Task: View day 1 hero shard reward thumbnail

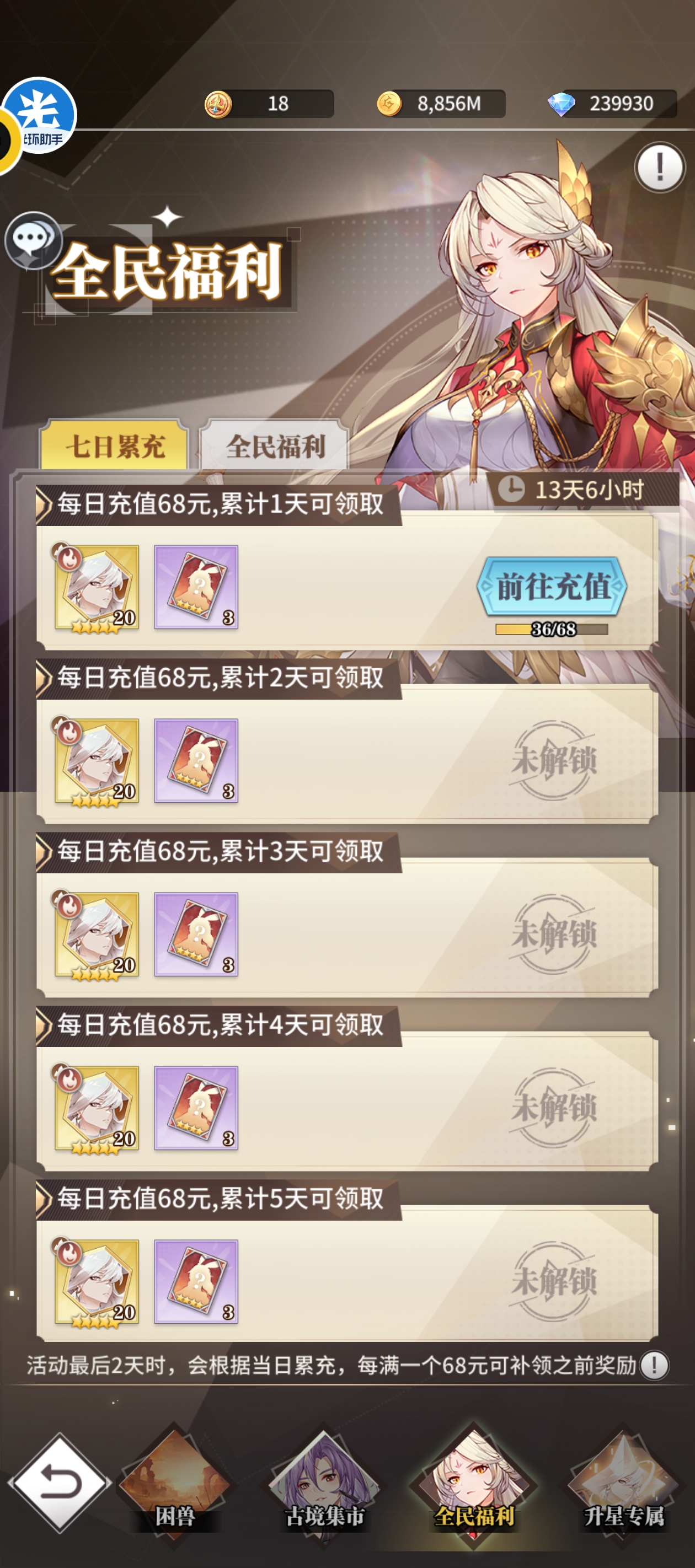Action: tap(96, 587)
